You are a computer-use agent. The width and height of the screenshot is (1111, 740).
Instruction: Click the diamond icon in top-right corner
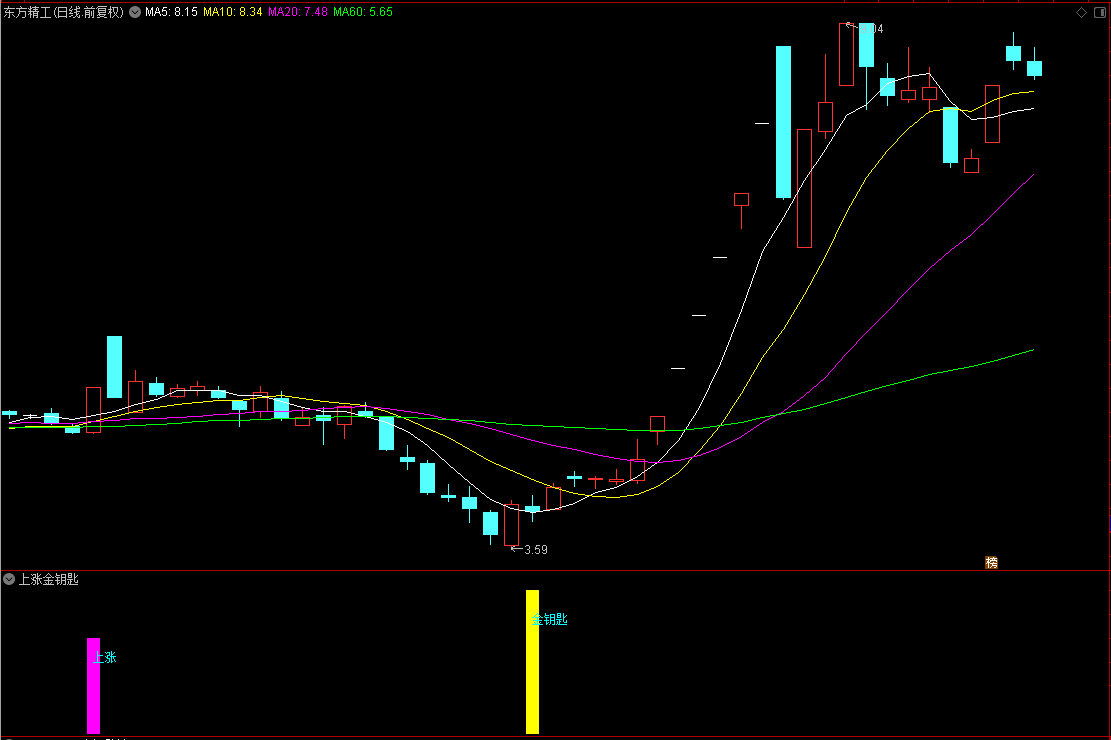pos(1081,12)
